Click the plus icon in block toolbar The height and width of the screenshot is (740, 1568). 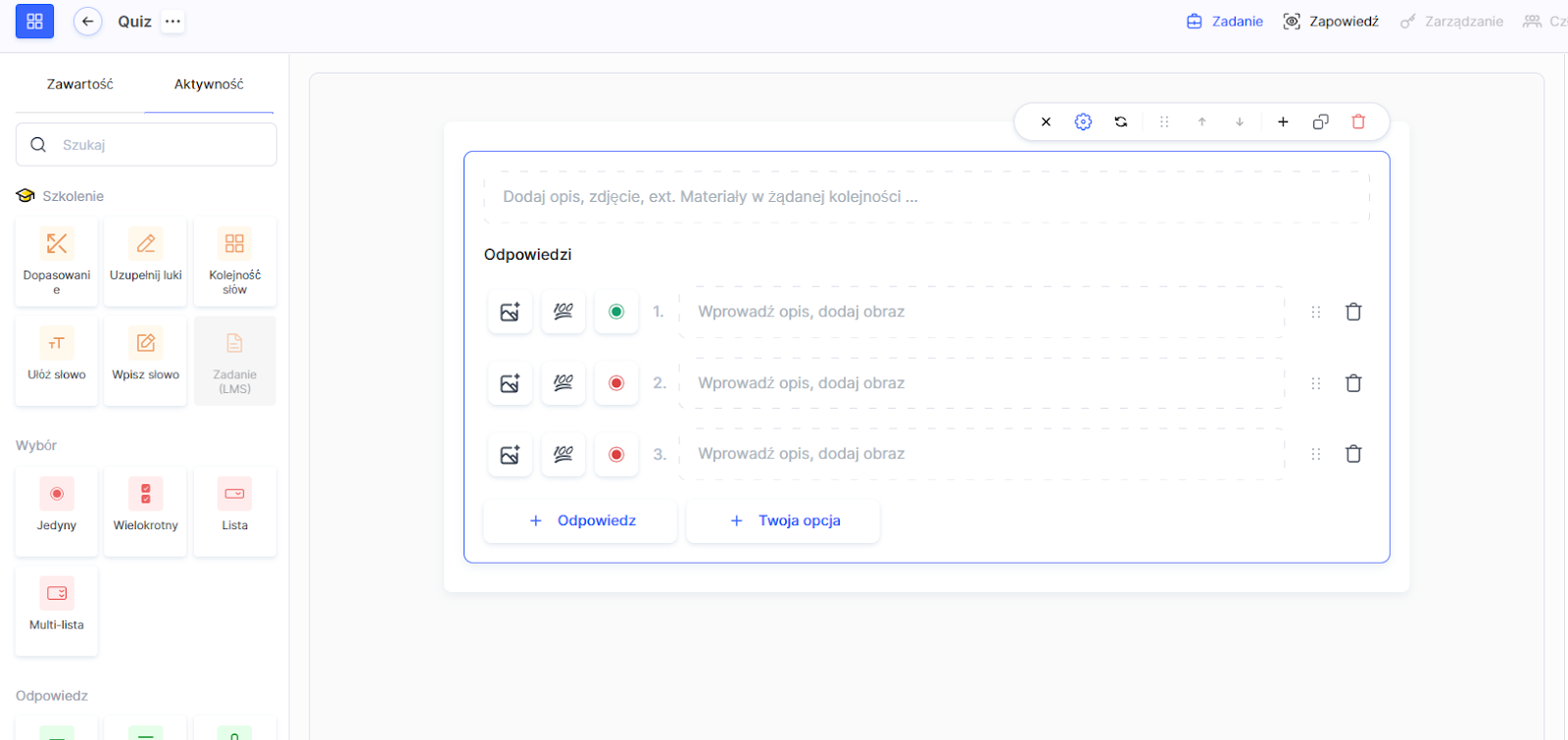(x=1283, y=122)
